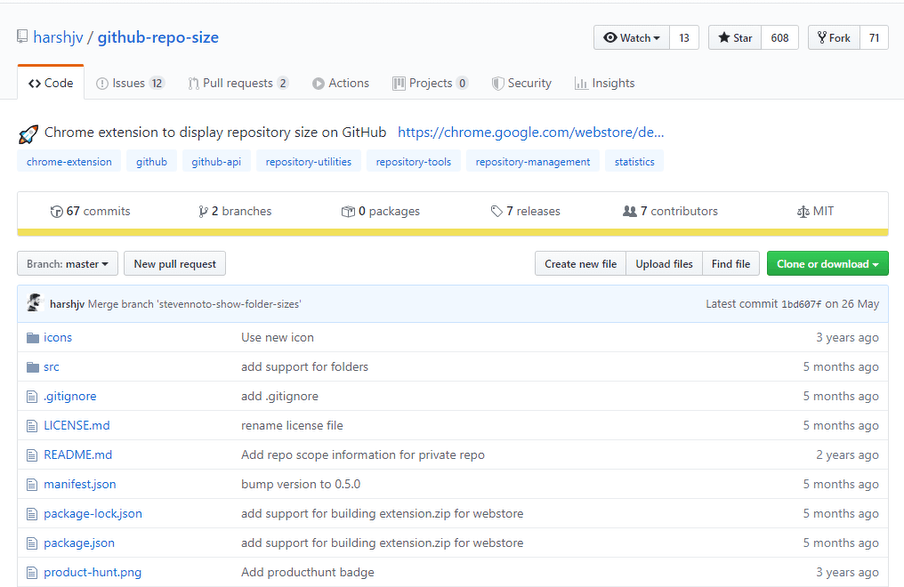The height and width of the screenshot is (587, 904).
Task: View the 608 stargazers count
Action: point(780,38)
